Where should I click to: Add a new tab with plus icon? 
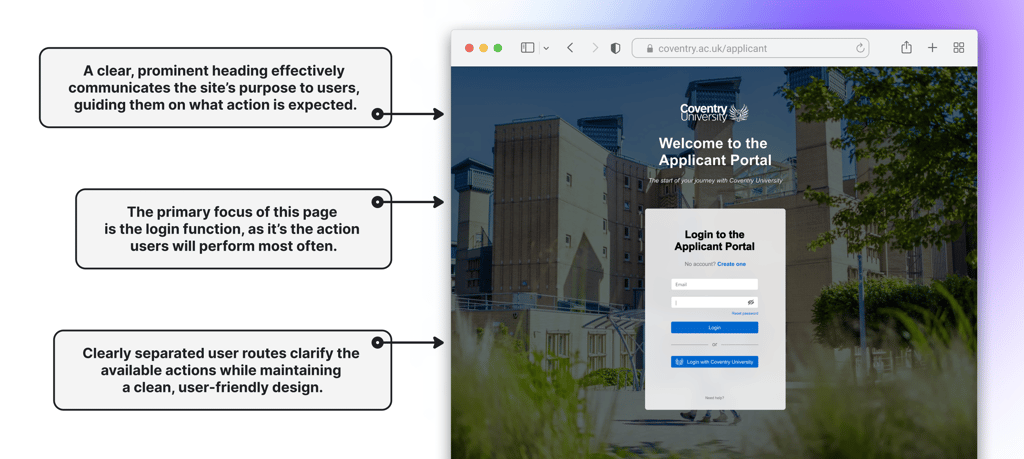coord(933,48)
